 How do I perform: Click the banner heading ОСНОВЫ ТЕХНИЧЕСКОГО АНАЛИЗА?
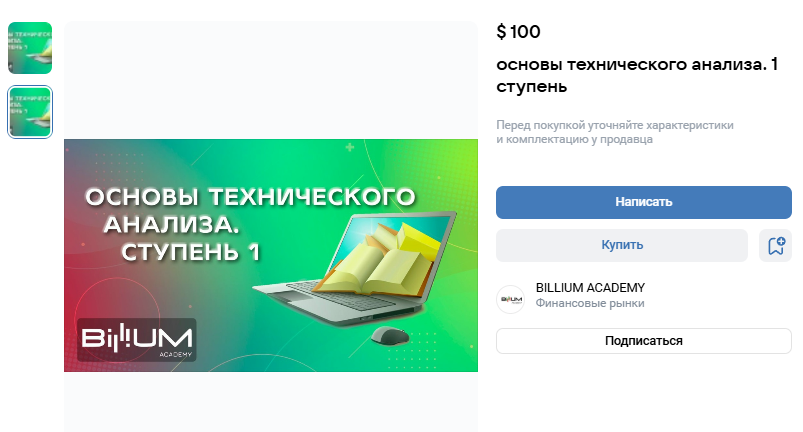coord(250,210)
